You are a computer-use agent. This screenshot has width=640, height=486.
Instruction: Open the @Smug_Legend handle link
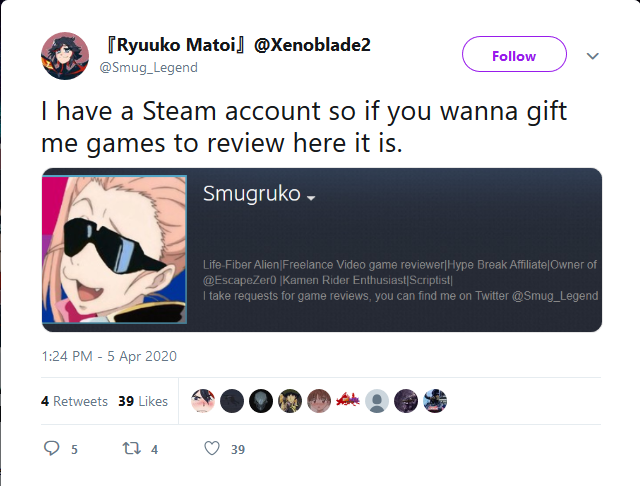pos(149,67)
